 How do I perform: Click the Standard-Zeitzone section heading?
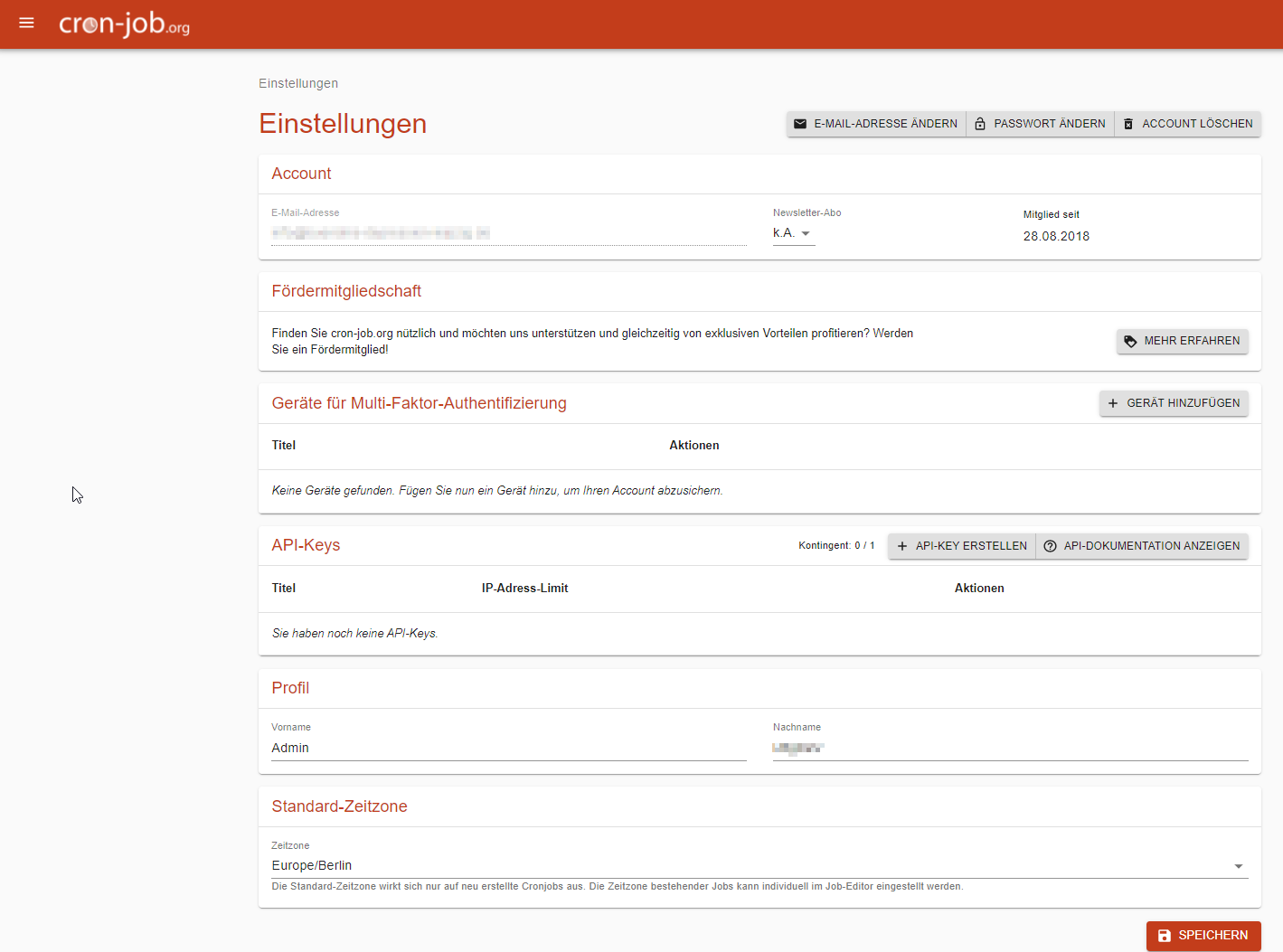(339, 806)
